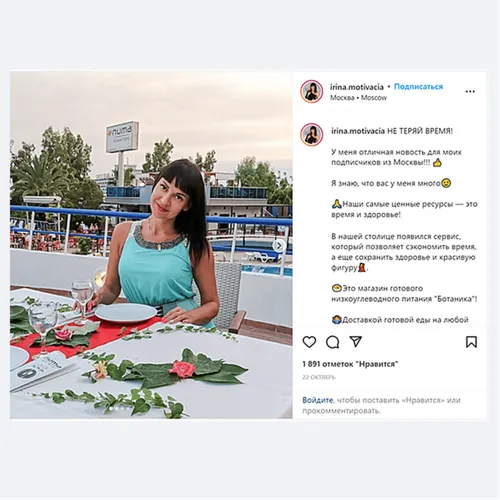Screen dimensions: 500x500
Task: Share the post via paper plane icon
Action: [x=355, y=341]
